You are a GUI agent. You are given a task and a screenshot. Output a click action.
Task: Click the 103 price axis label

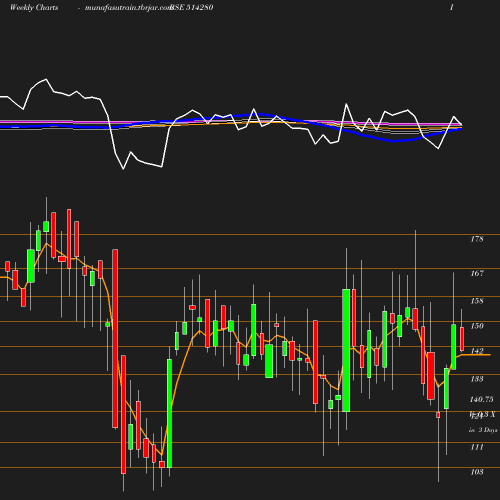pyautogui.click(x=477, y=472)
